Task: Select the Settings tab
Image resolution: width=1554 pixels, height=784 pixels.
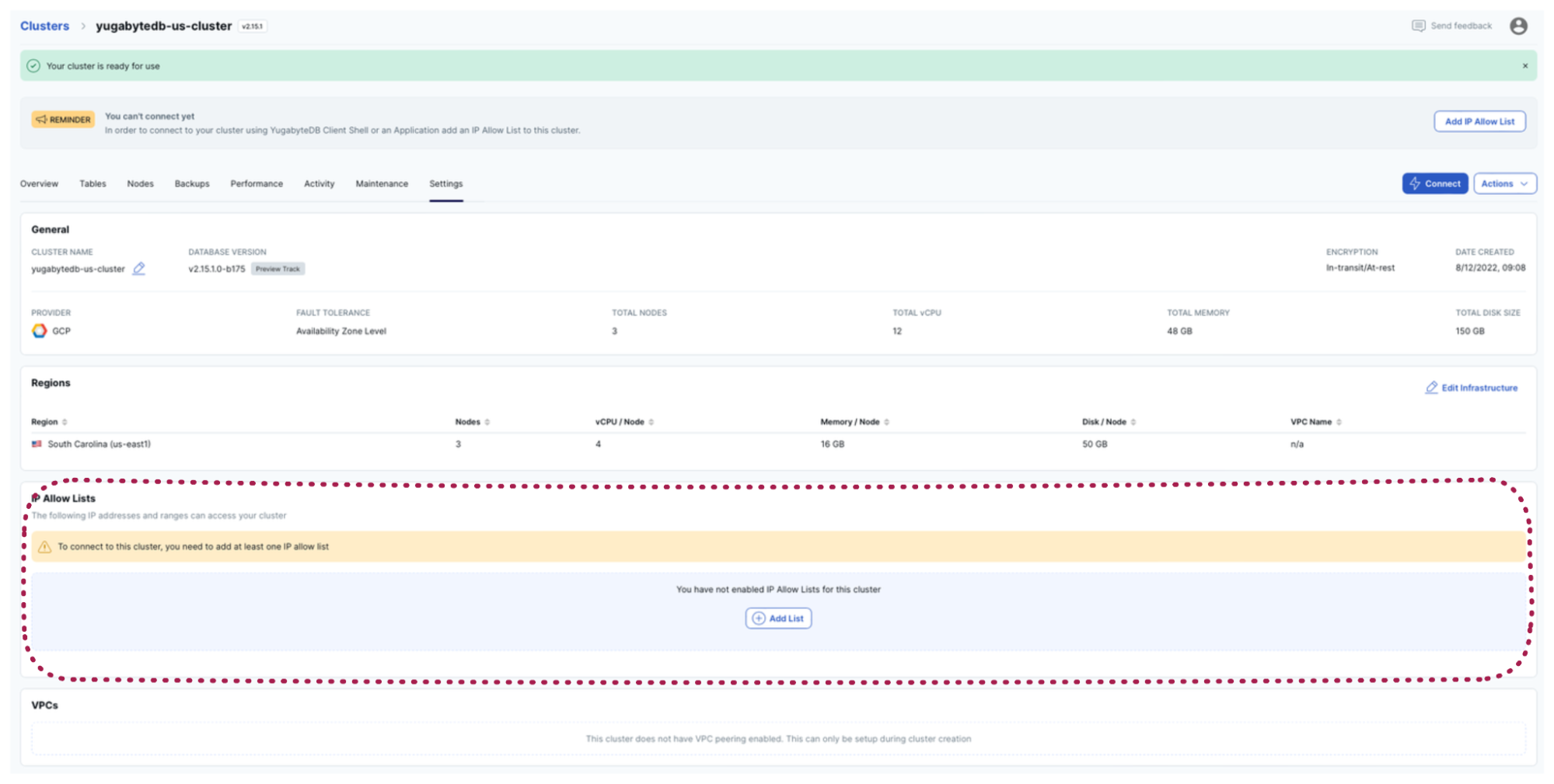Action: point(446,183)
